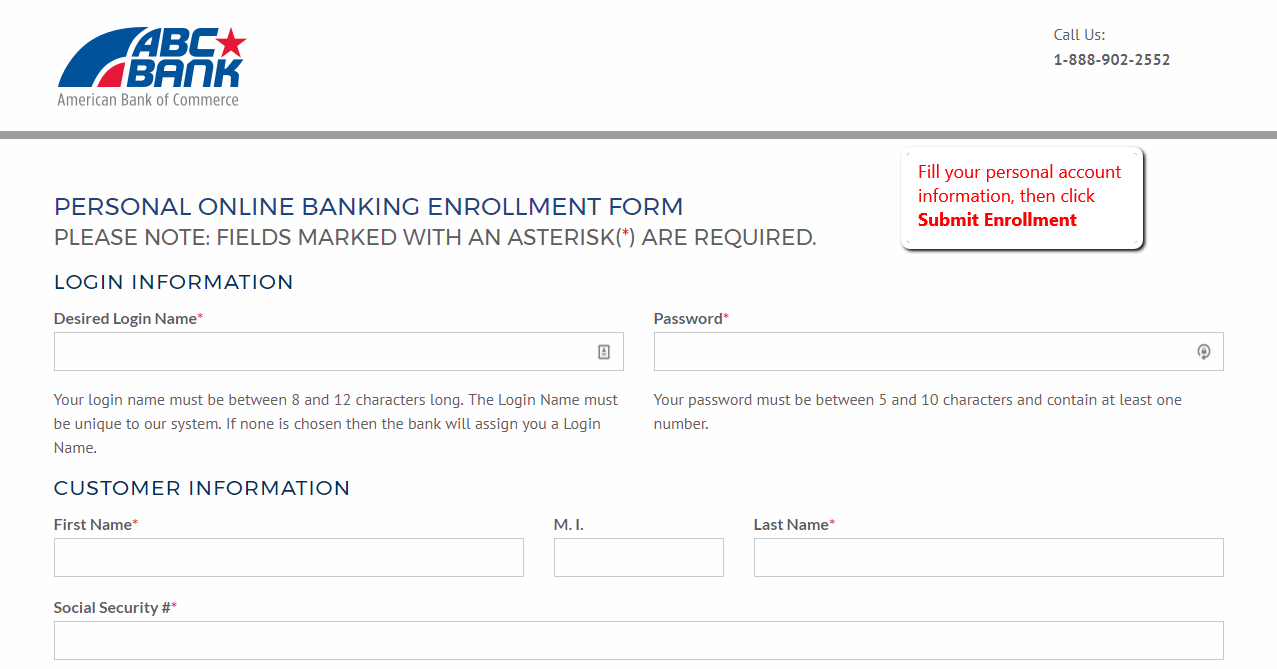Select the M. I. input box
The width and height of the screenshot is (1277, 669).
coord(638,557)
